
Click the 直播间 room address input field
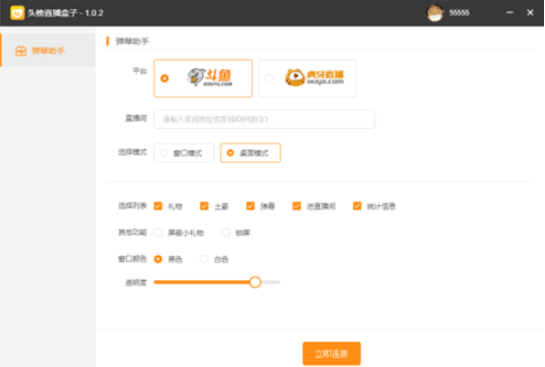(264, 119)
